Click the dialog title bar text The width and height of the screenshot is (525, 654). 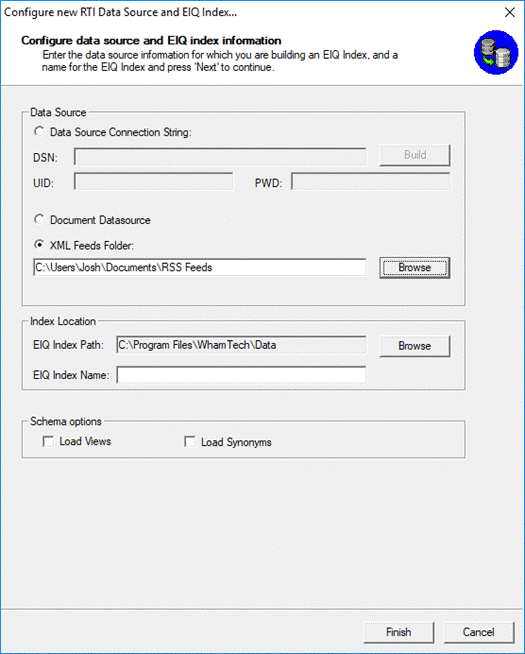(121, 13)
